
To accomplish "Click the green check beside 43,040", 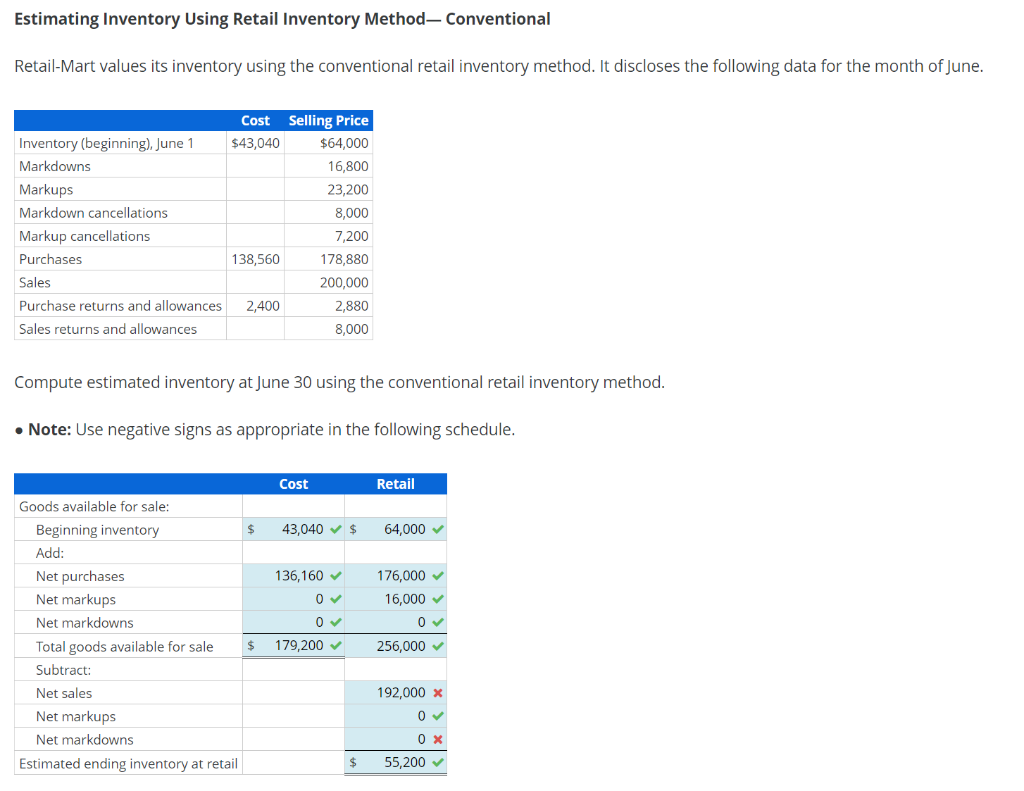I will click(336, 530).
